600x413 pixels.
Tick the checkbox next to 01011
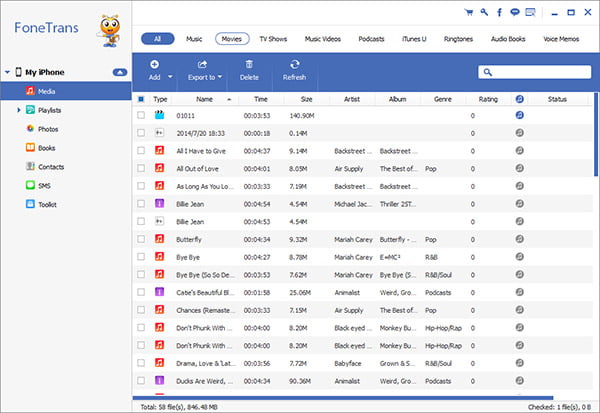[x=141, y=115]
